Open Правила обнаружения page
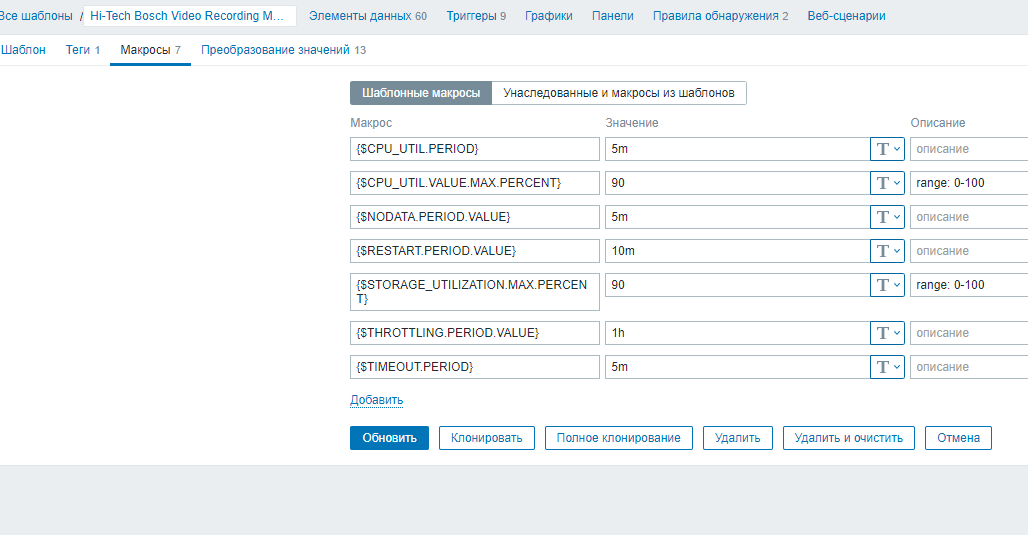 (x=720, y=16)
